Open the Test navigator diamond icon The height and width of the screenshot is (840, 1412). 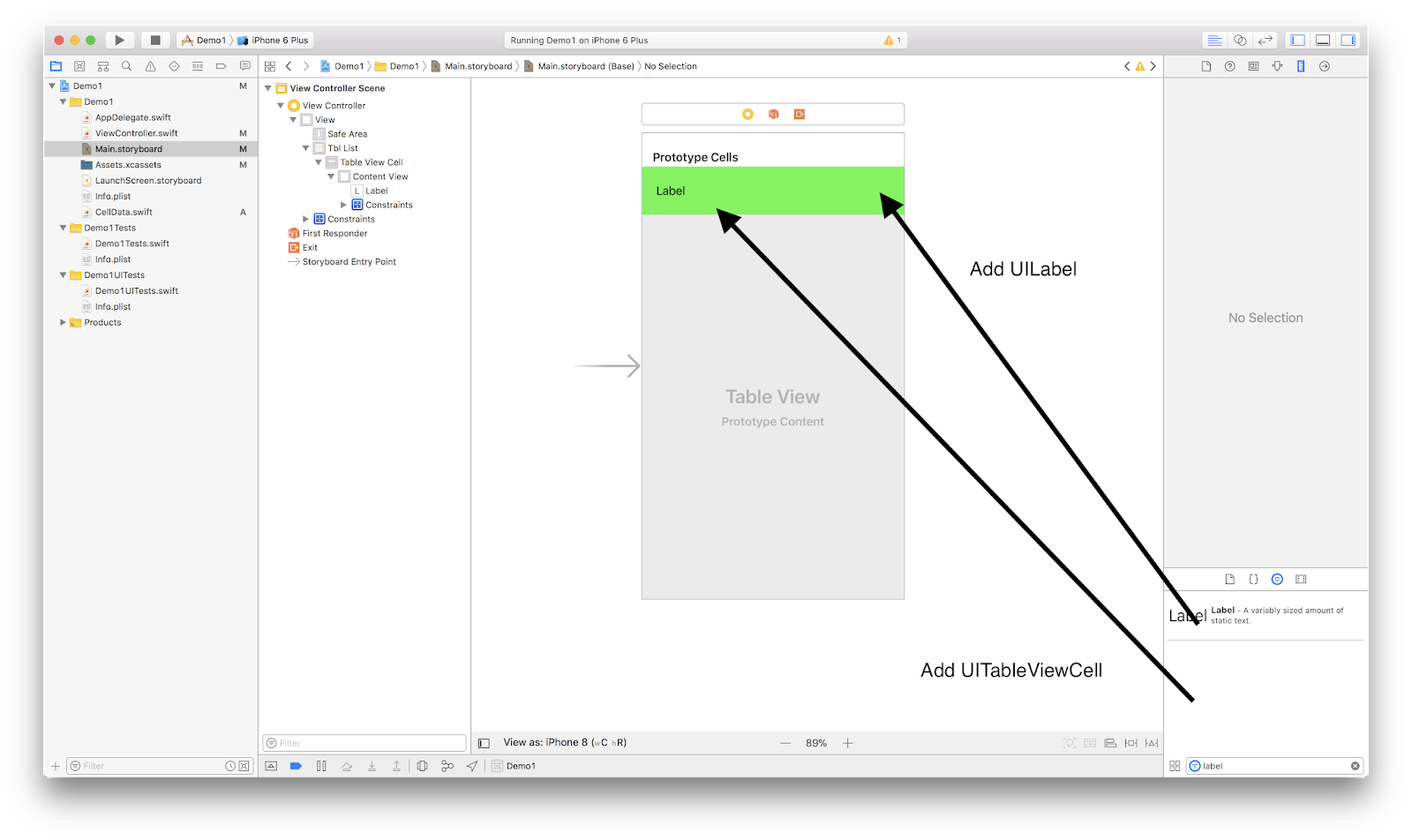[x=174, y=66]
